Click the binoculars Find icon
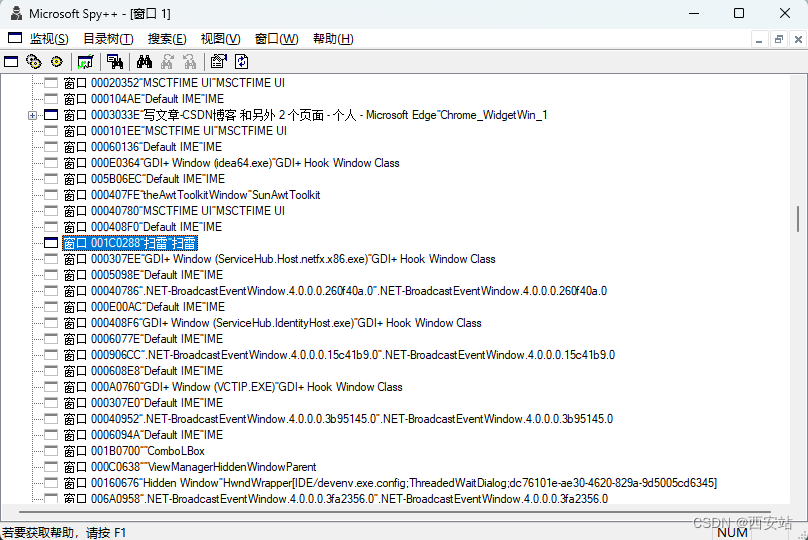The width and height of the screenshot is (808, 540). pyautogui.click(x=144, y=62)
